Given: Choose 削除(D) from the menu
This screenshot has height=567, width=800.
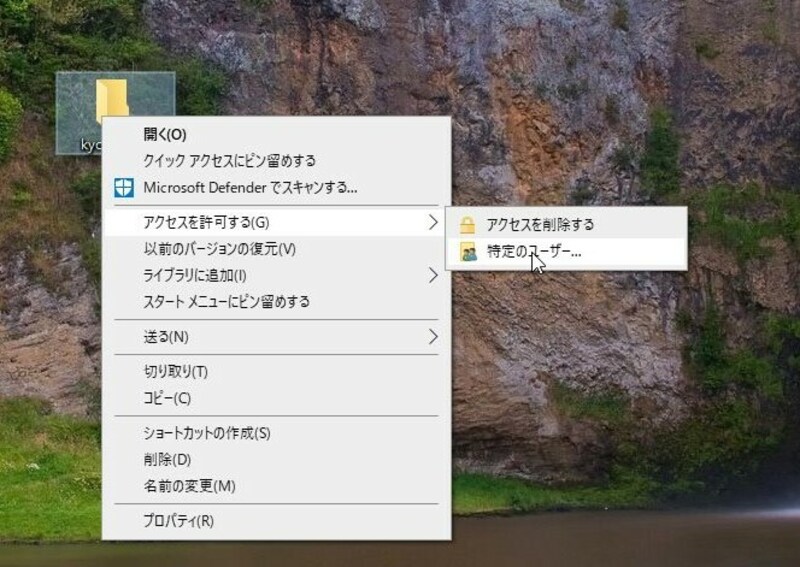Looking at the screenshot, I should (277, 459).
